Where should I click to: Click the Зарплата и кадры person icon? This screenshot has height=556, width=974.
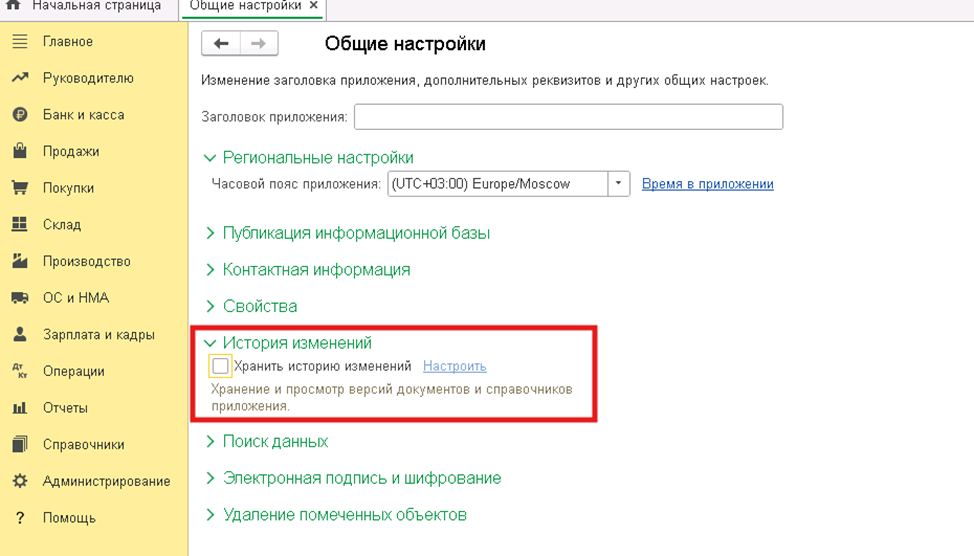20,334
